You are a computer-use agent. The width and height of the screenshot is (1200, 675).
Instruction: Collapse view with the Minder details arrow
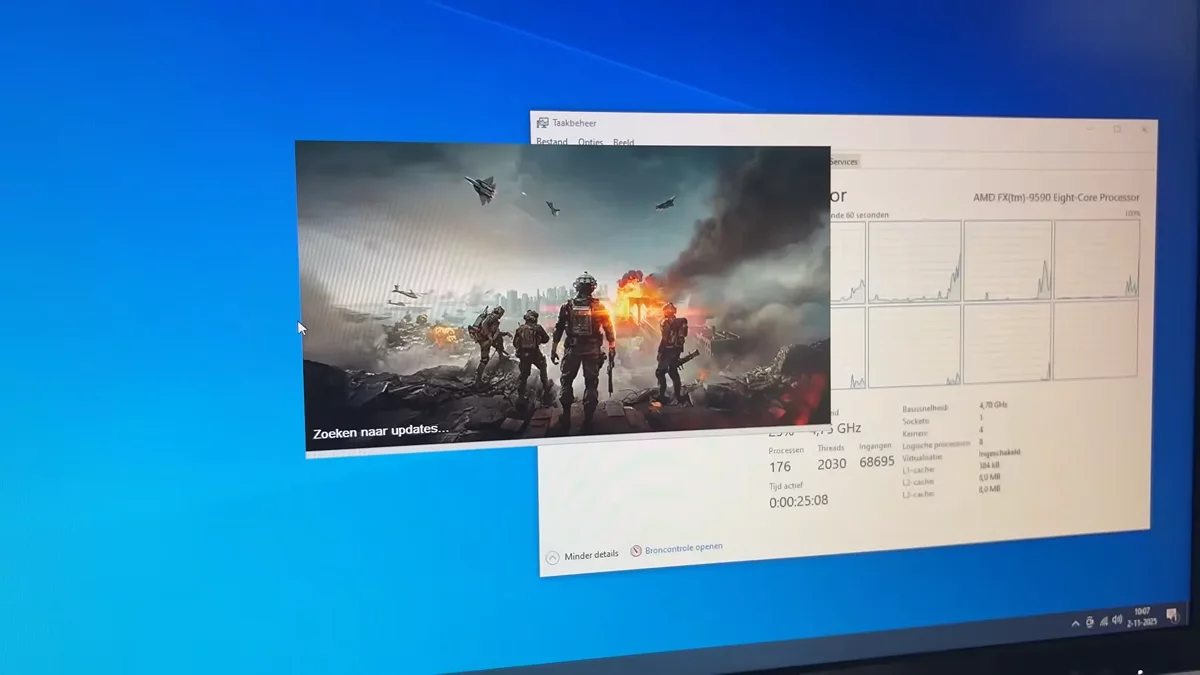pyautogui.click(x=553, y=556)
